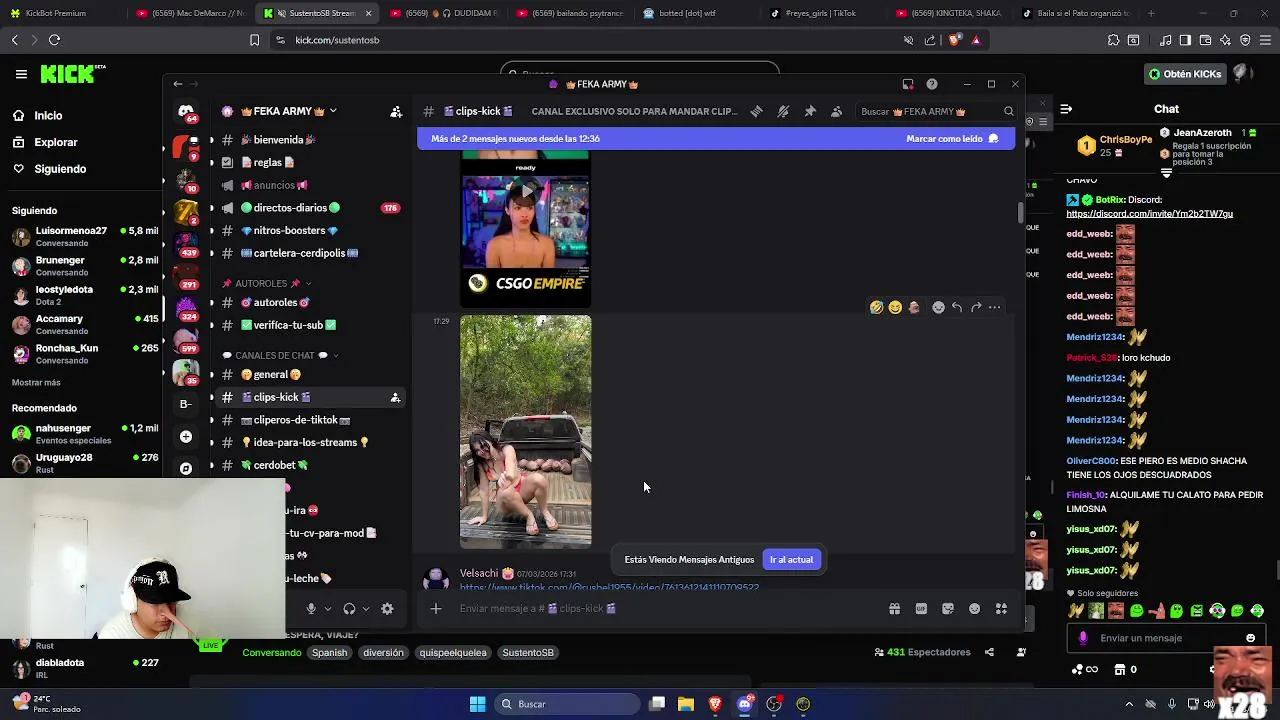Show member list icon in Discord header
Viewport: 1280px width, 720px height.
(836, 111)
